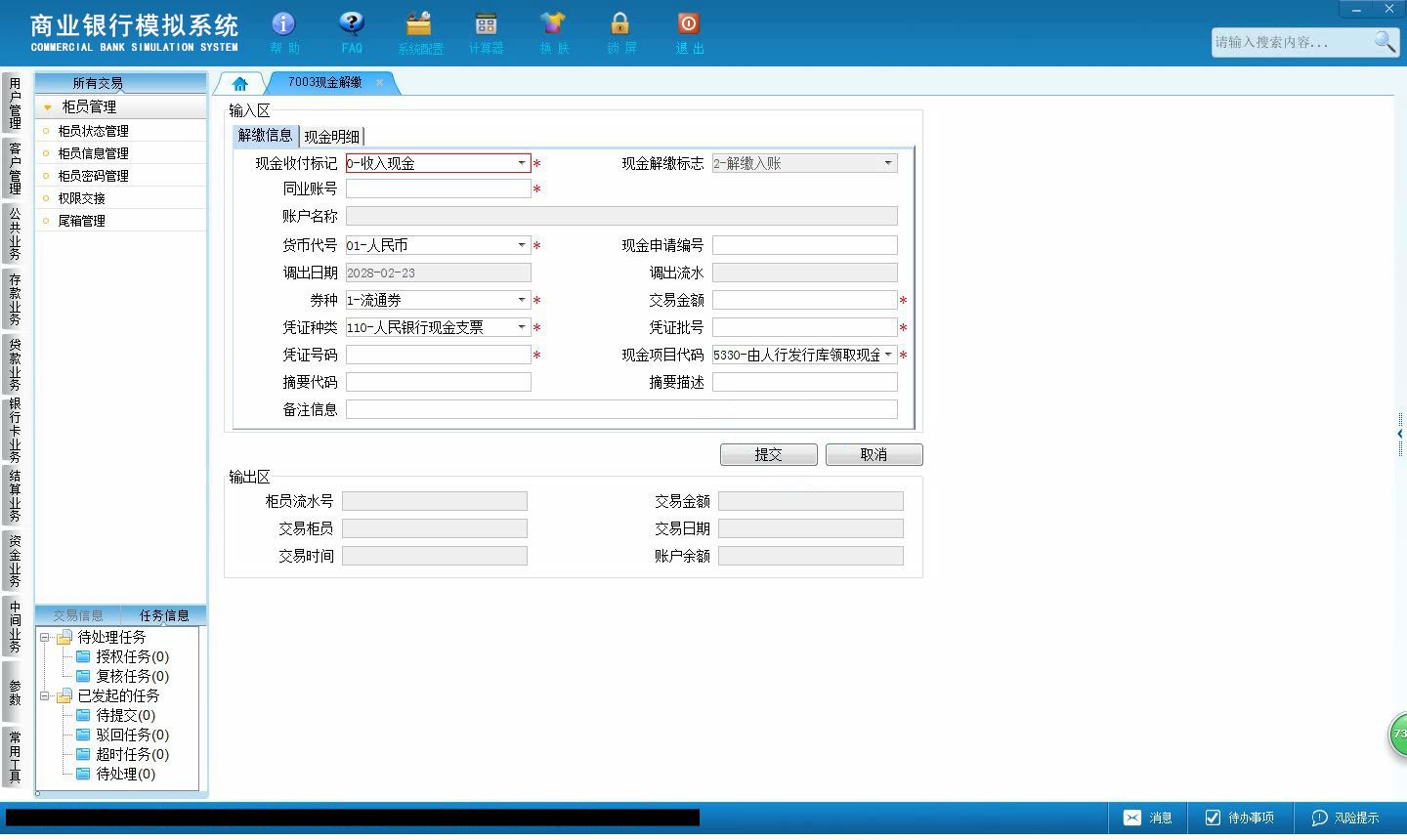Click the 锁屏 lock screen icon

pyautogui.click(x=620, y=31)
